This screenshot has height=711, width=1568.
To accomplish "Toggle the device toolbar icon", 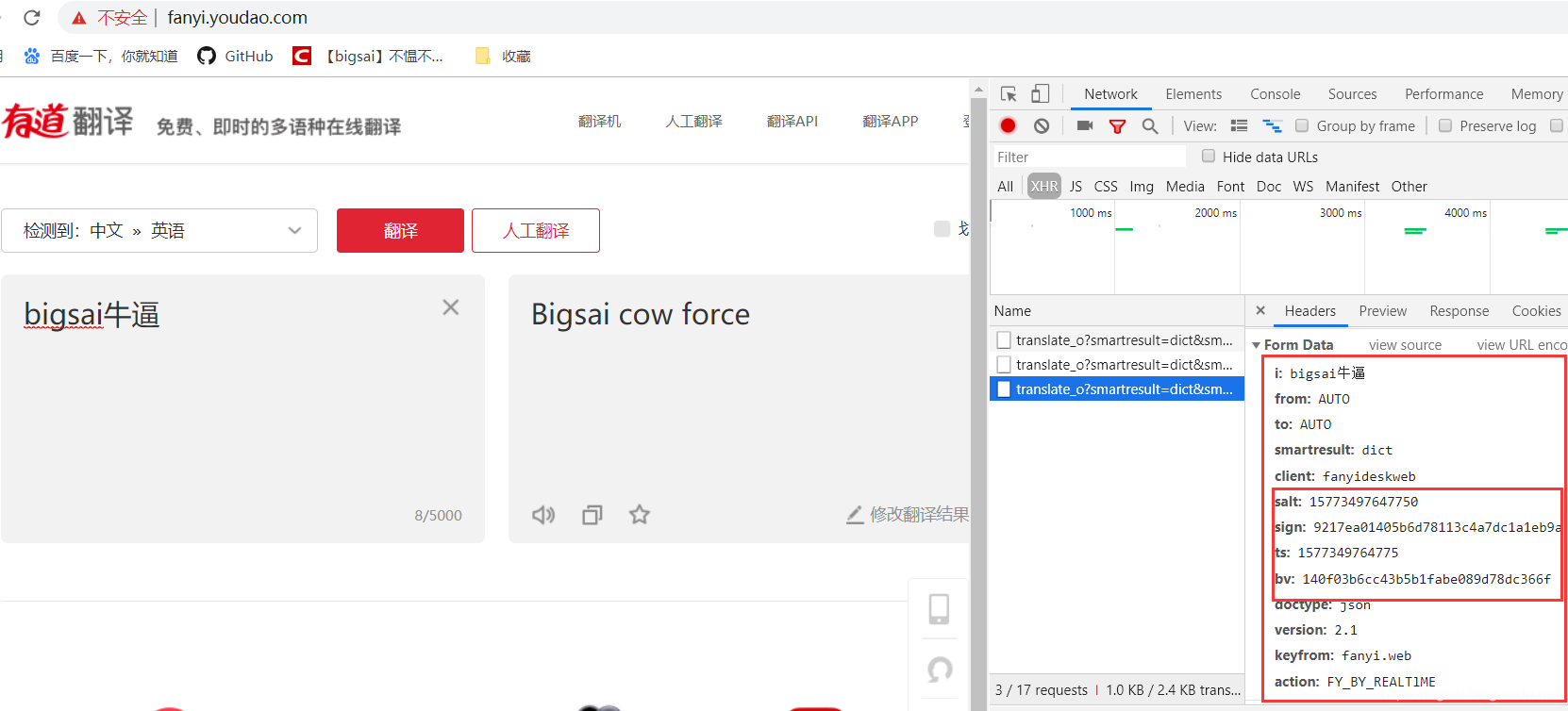I will pyautogui.click(x=1040, y=94).
